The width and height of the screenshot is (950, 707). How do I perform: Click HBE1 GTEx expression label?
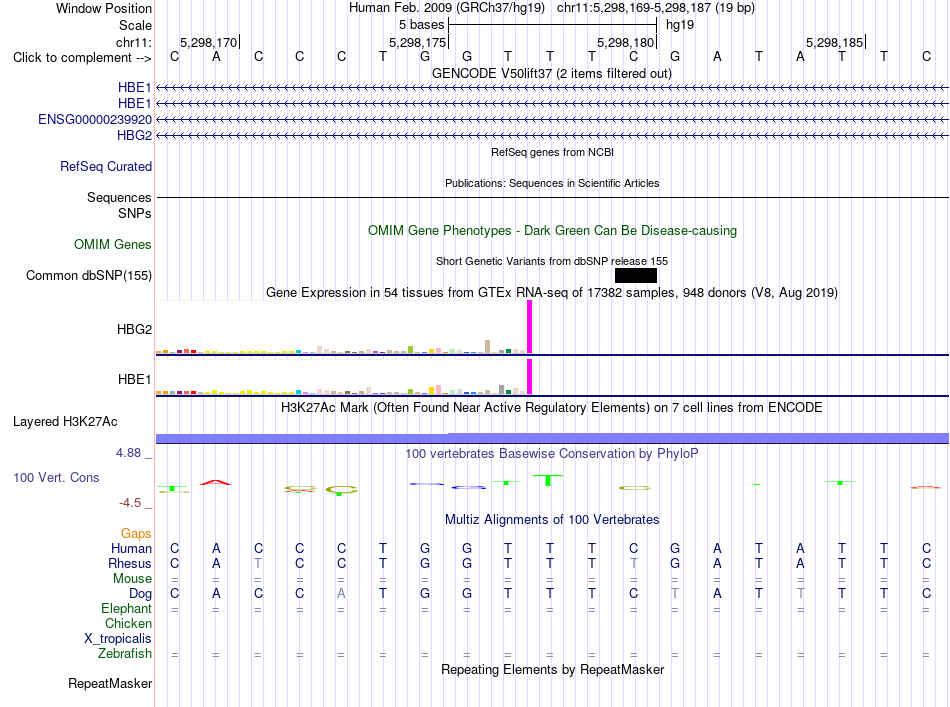pyautogui.click(x=135, y=379)
